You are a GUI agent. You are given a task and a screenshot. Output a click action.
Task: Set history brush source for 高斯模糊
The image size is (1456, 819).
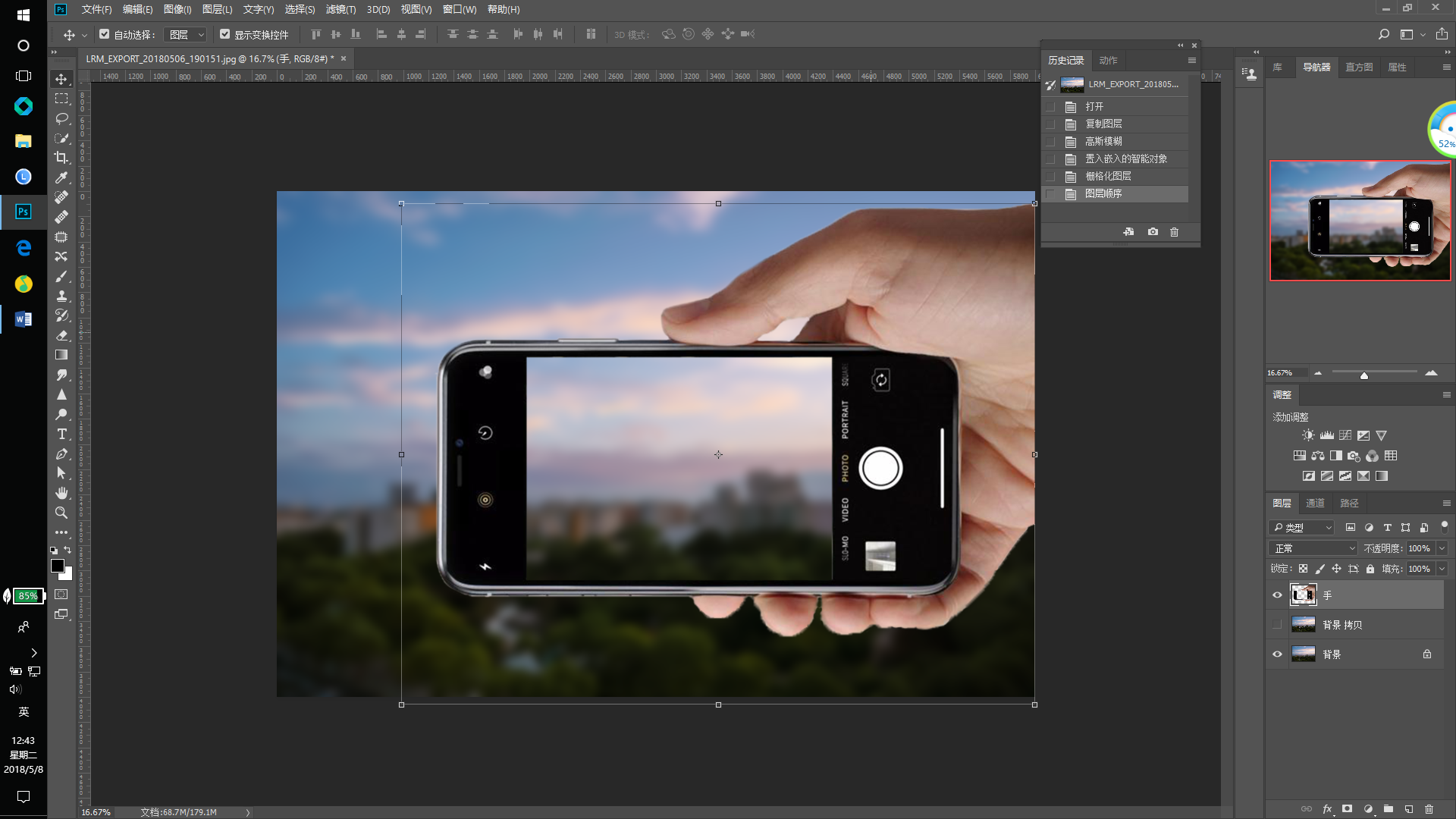pyautogui.click(x=1050, y=142)
